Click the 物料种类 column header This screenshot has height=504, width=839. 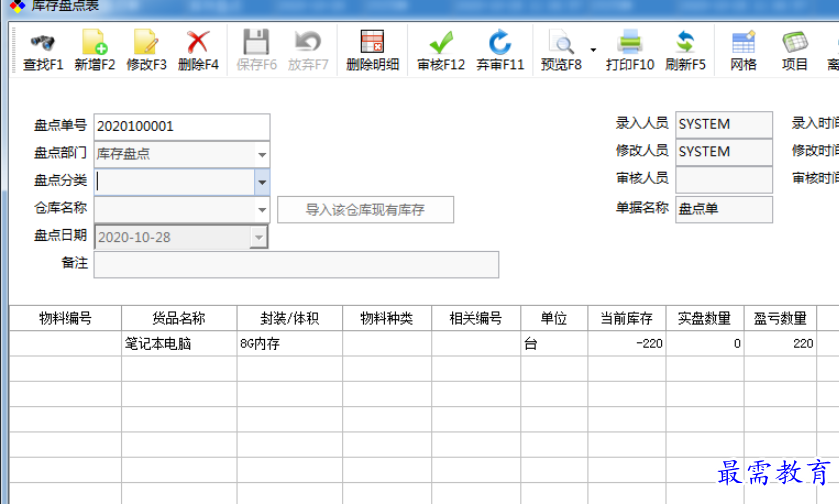coord(387,318)
